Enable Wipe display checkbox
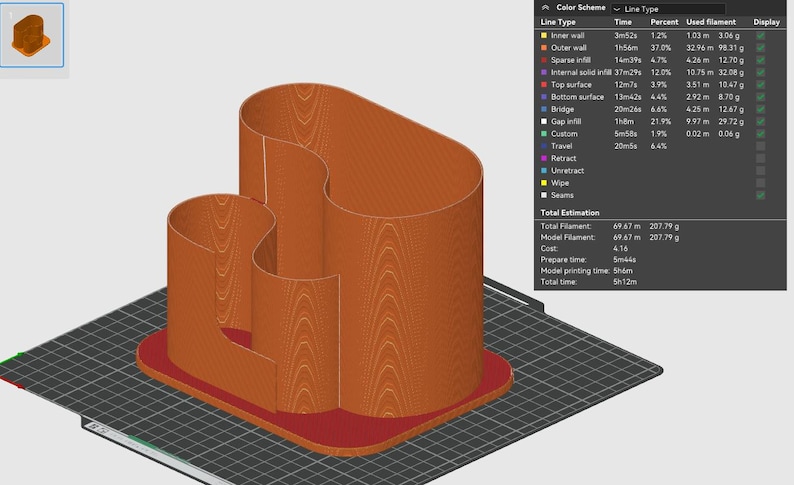The image size is (794, 485). click(760, 183)
